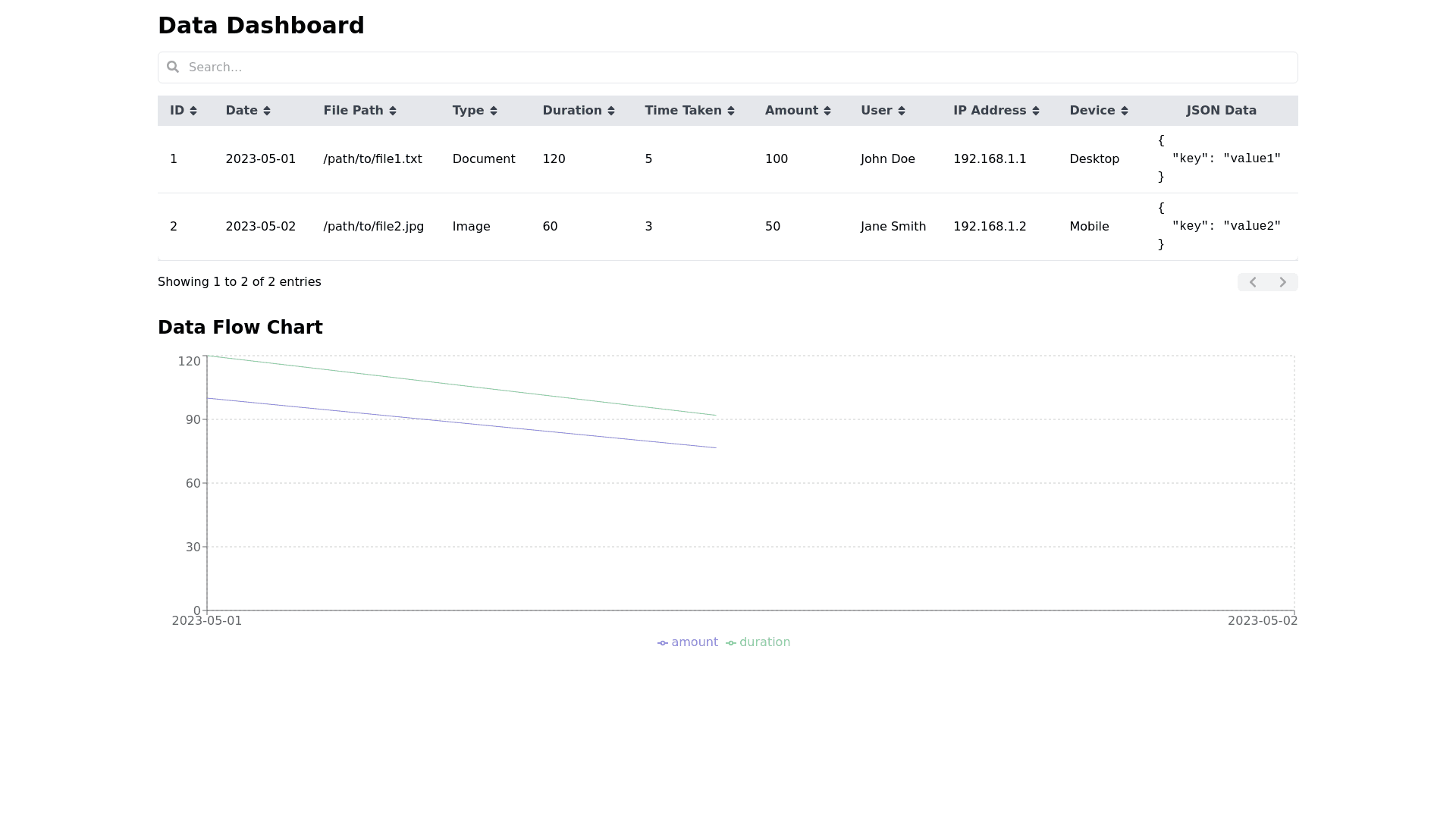Click the sort icon next to Amount header

pyautogui.click(x=826, y=110)
